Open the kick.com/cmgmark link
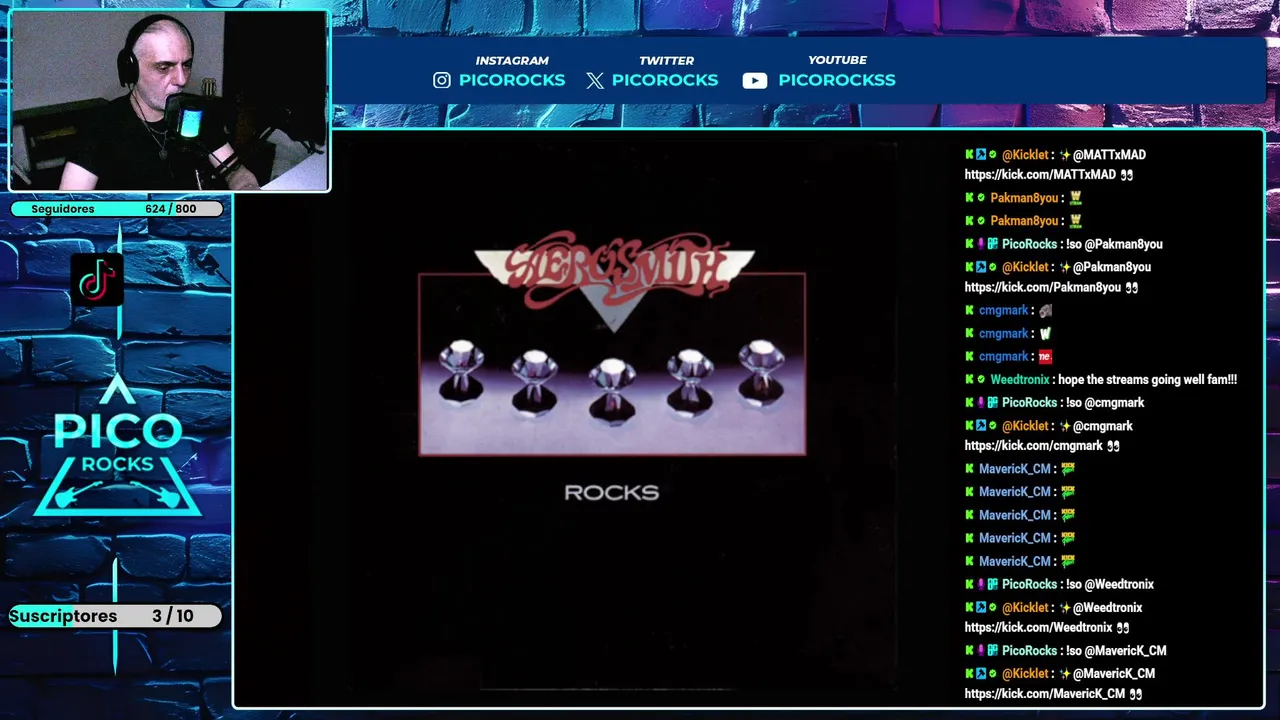Image resolution: width=1280 pixels, height=720 pixels. click(1034, 446)
